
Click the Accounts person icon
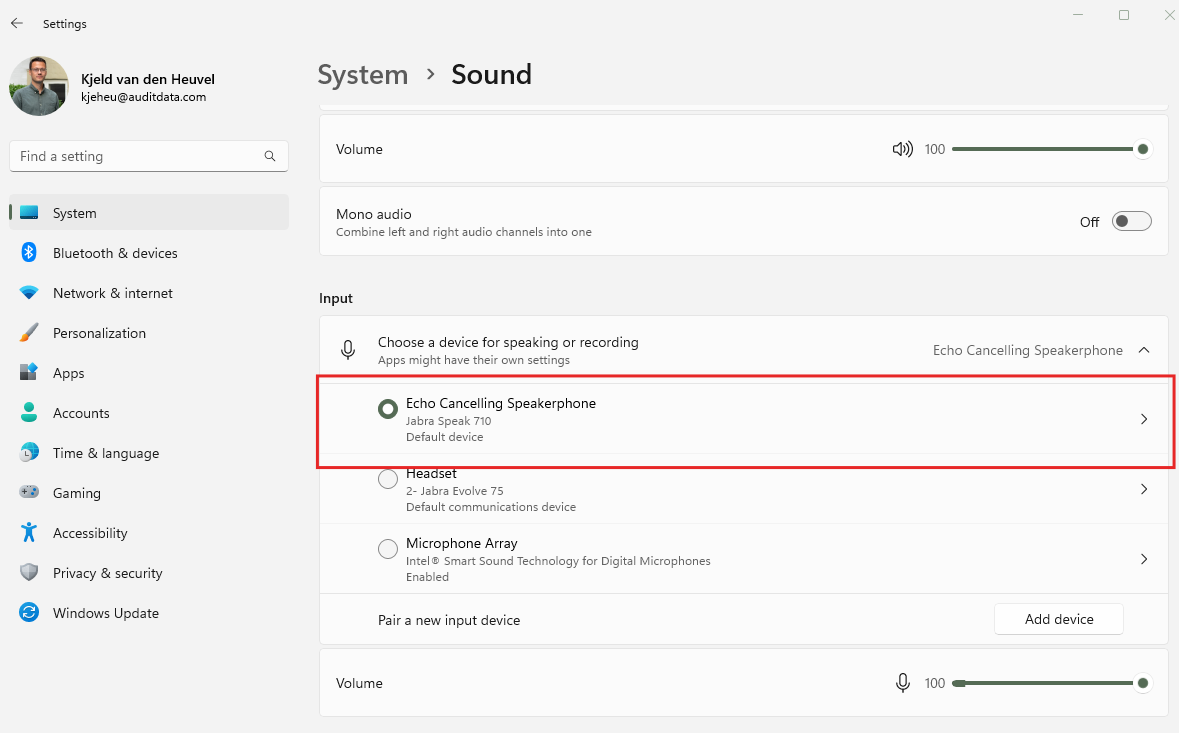29,412
